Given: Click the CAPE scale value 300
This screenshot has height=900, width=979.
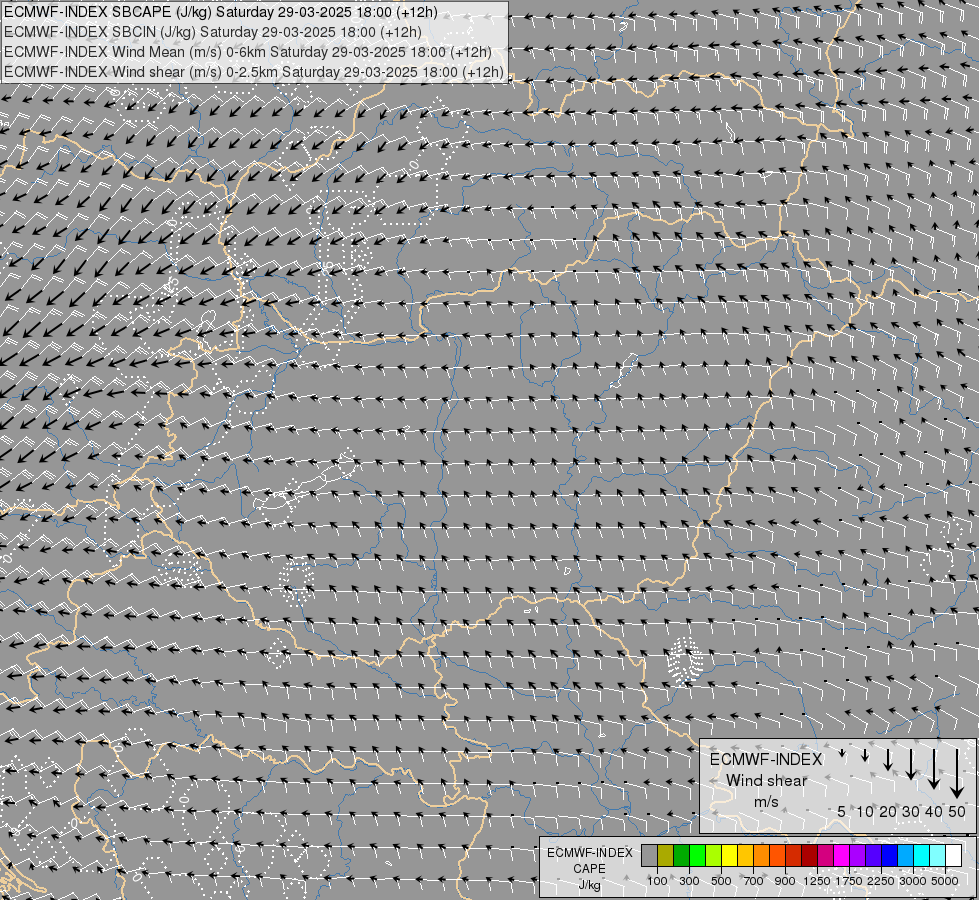Looking at the screenshot, I should point(689,881).
